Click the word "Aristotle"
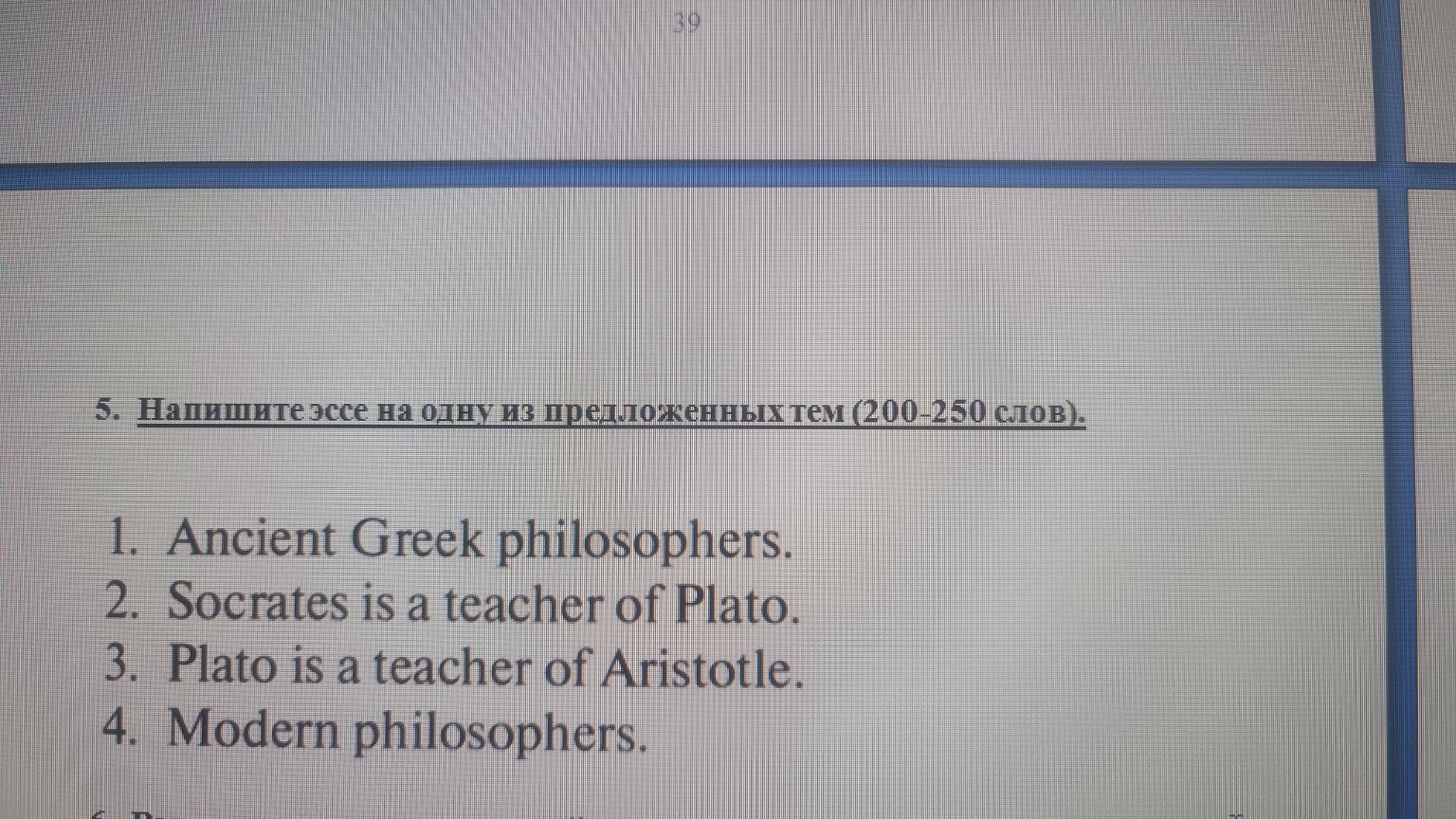 pyautogui.click(x=701, y=667)
